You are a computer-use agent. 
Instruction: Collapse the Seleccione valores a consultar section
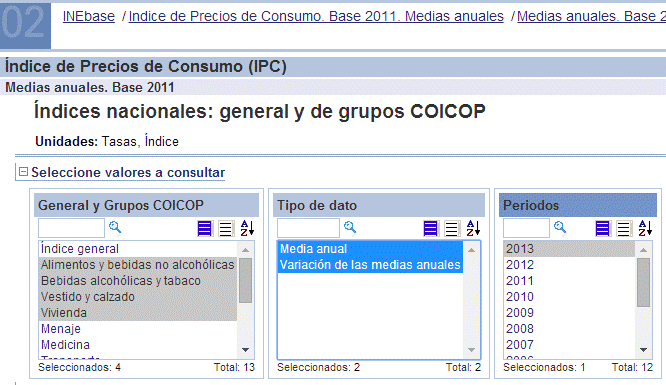24,172
